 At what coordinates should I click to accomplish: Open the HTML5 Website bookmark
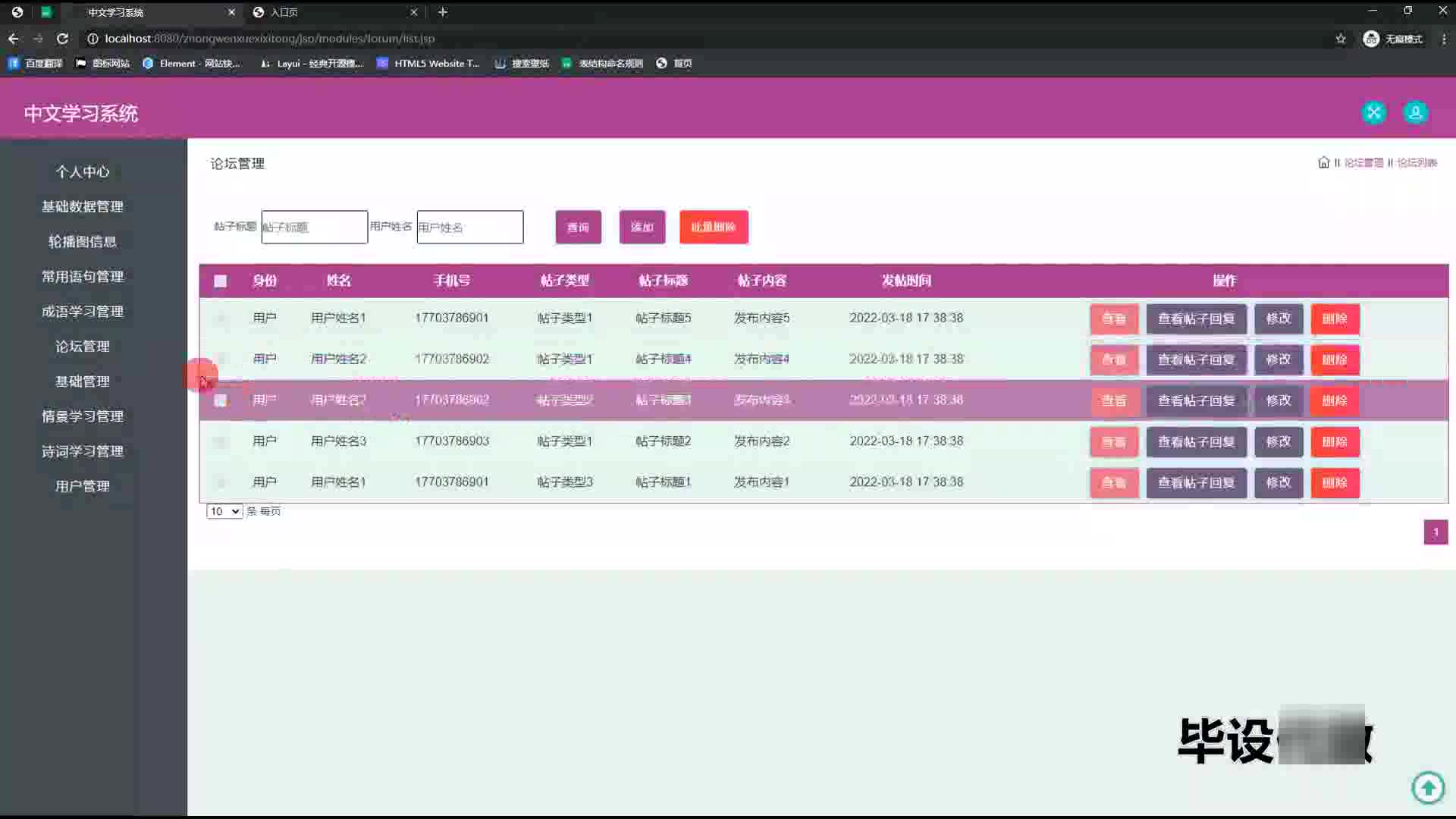coord(428,64)
